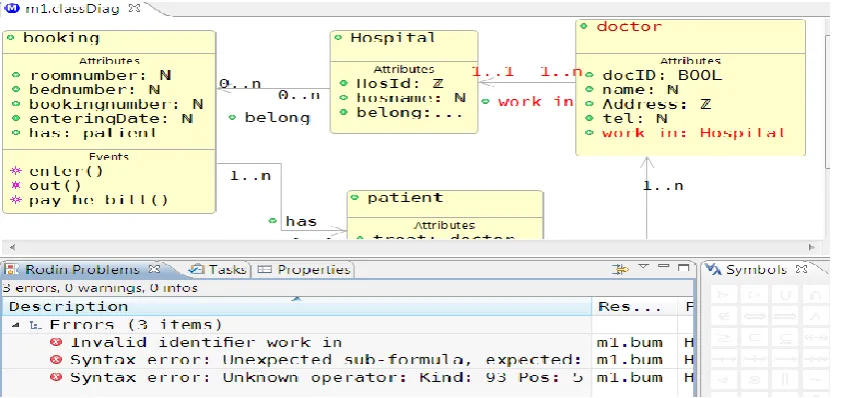Select the out() event
The image size is (841, 398).
(56, 186)
